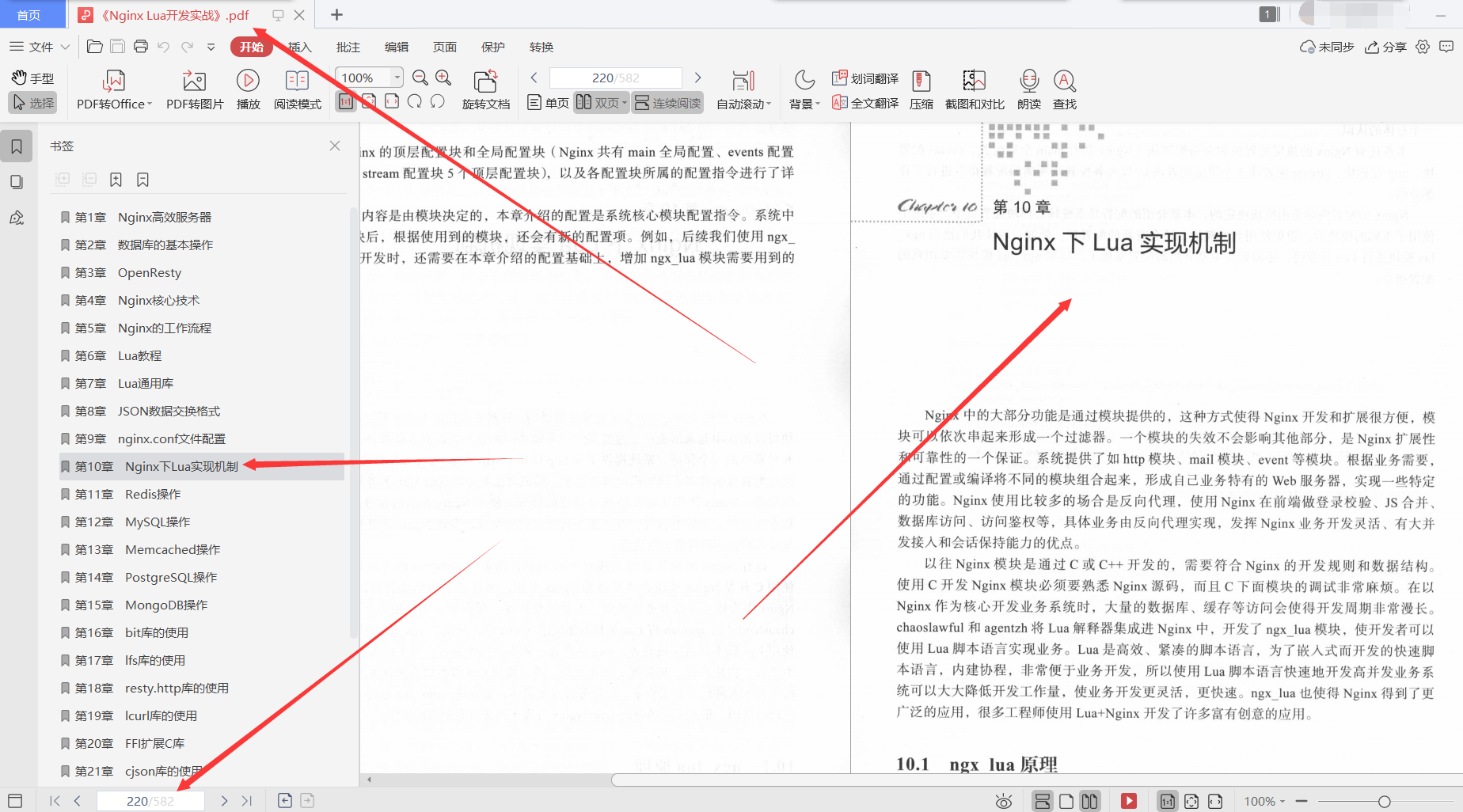Toggle eye-protection mode in status bar
The image size is (1463, 812).
pyautogui.click(x=1003, y=800)
